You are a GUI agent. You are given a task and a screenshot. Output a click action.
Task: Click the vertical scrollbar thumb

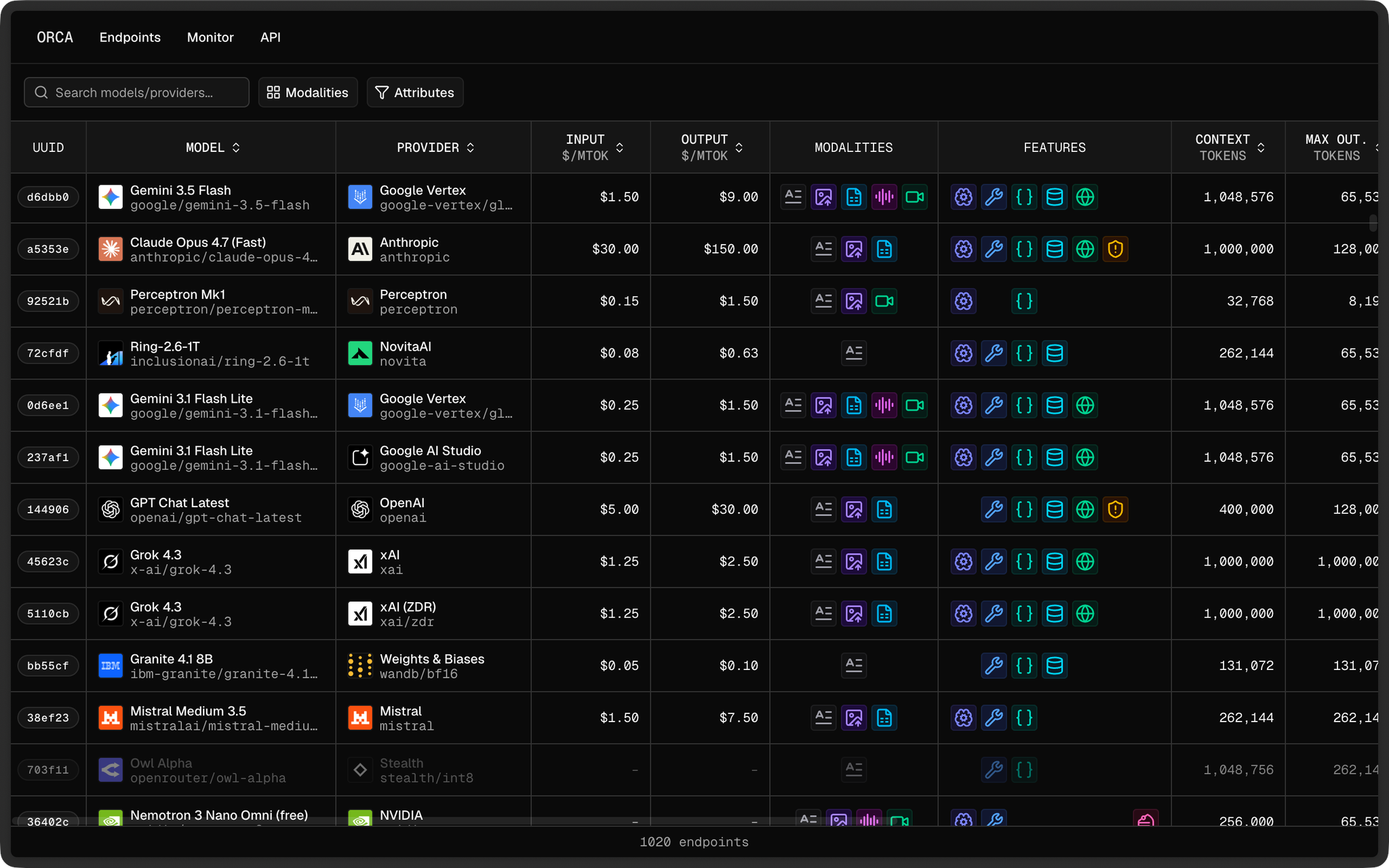point(1373,223)
